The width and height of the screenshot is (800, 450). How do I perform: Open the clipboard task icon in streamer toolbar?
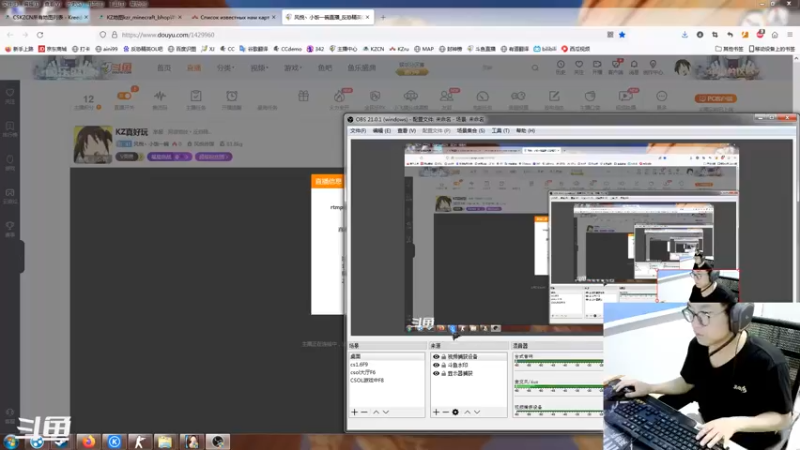pyautogui.click(x=196, y=98)
